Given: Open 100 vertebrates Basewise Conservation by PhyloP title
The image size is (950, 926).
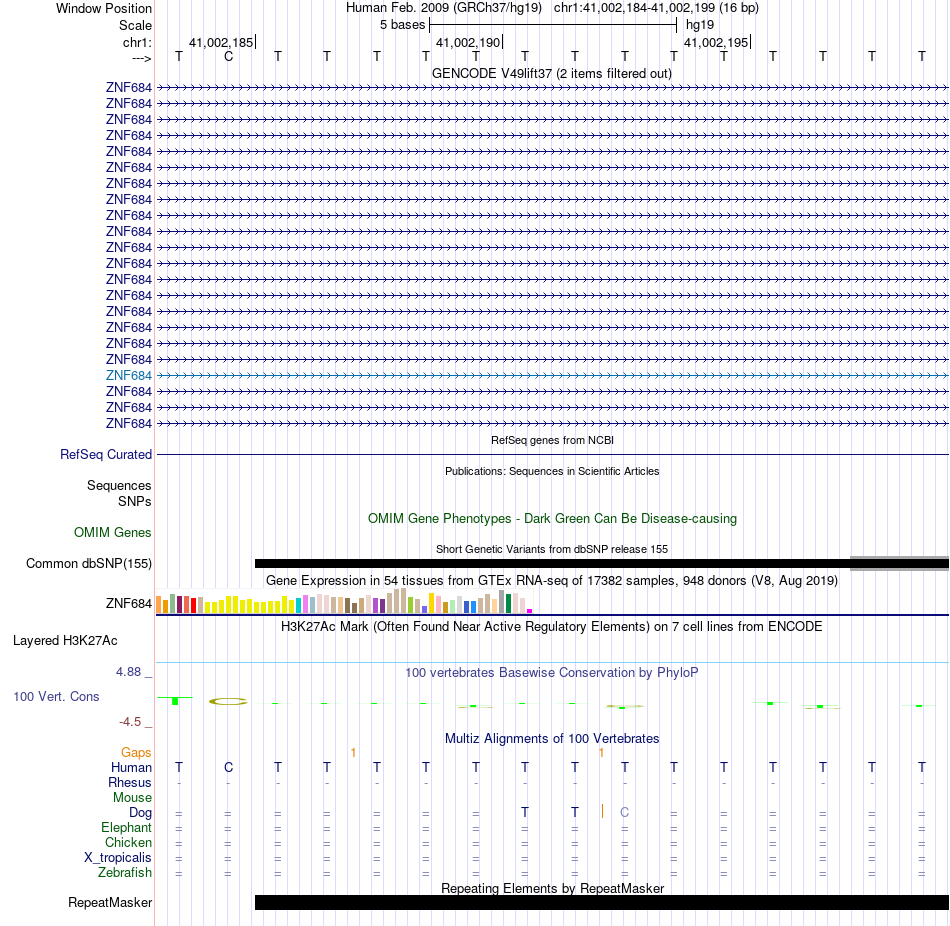Looking at the screenshot, I should [x=551, y=673].
